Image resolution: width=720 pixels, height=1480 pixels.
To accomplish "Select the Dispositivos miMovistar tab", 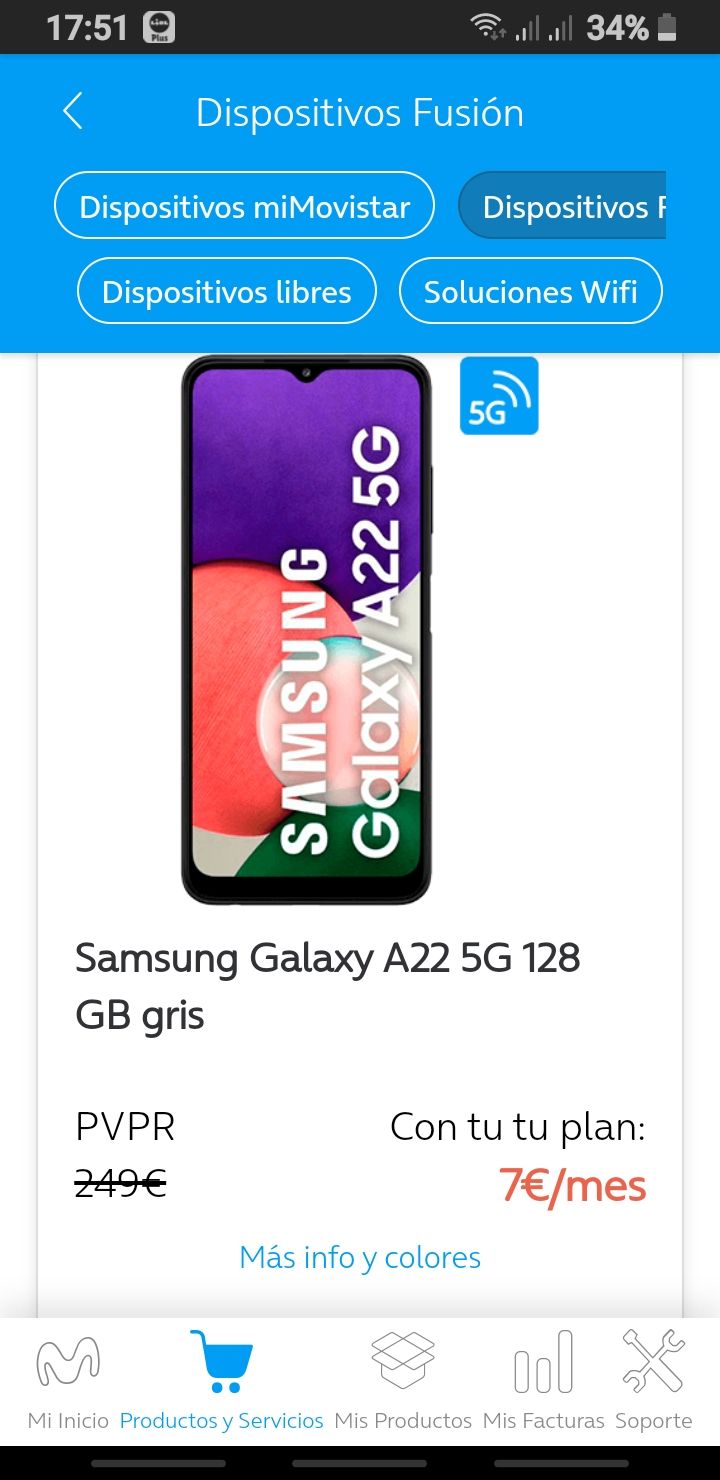I will 244,206.
